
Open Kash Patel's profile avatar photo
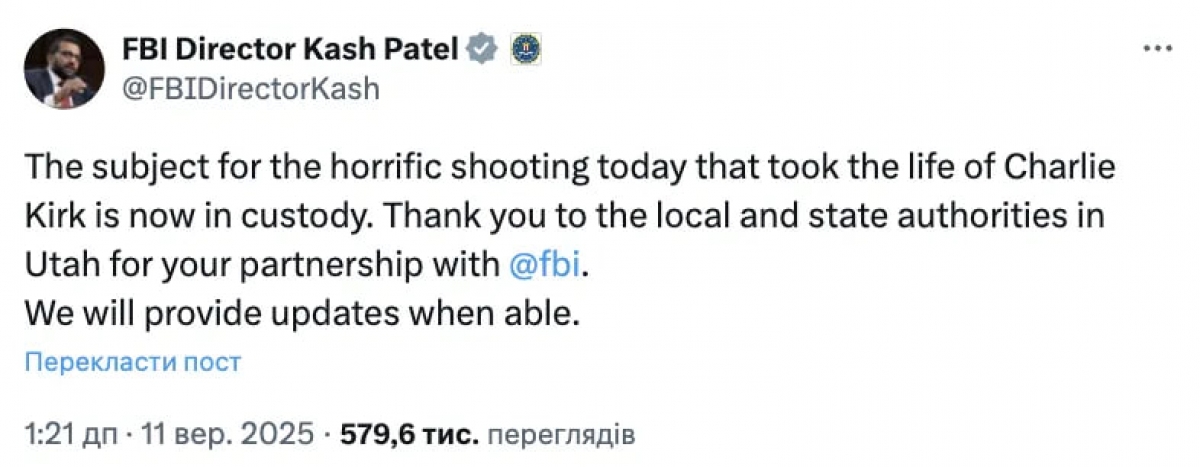(65, 68)
